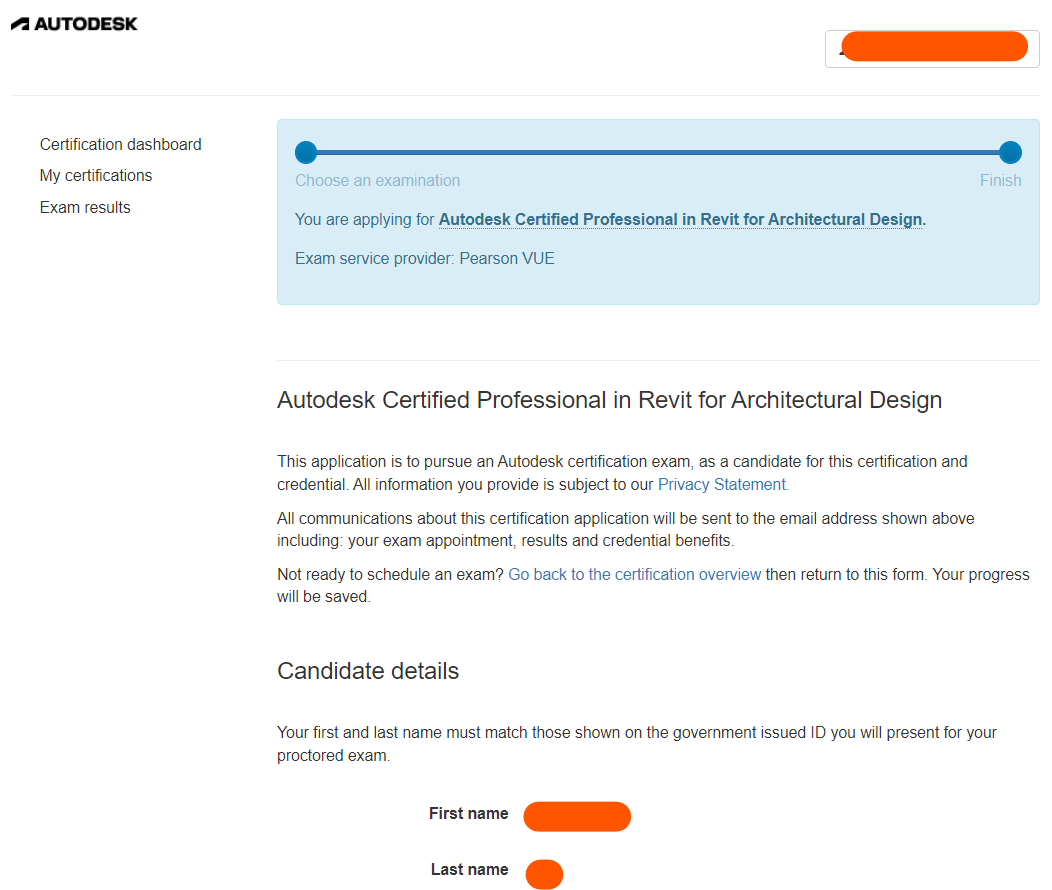Click the Candidate details heading
This screenshot has width=1052, height=890.
tap(368, 671)
